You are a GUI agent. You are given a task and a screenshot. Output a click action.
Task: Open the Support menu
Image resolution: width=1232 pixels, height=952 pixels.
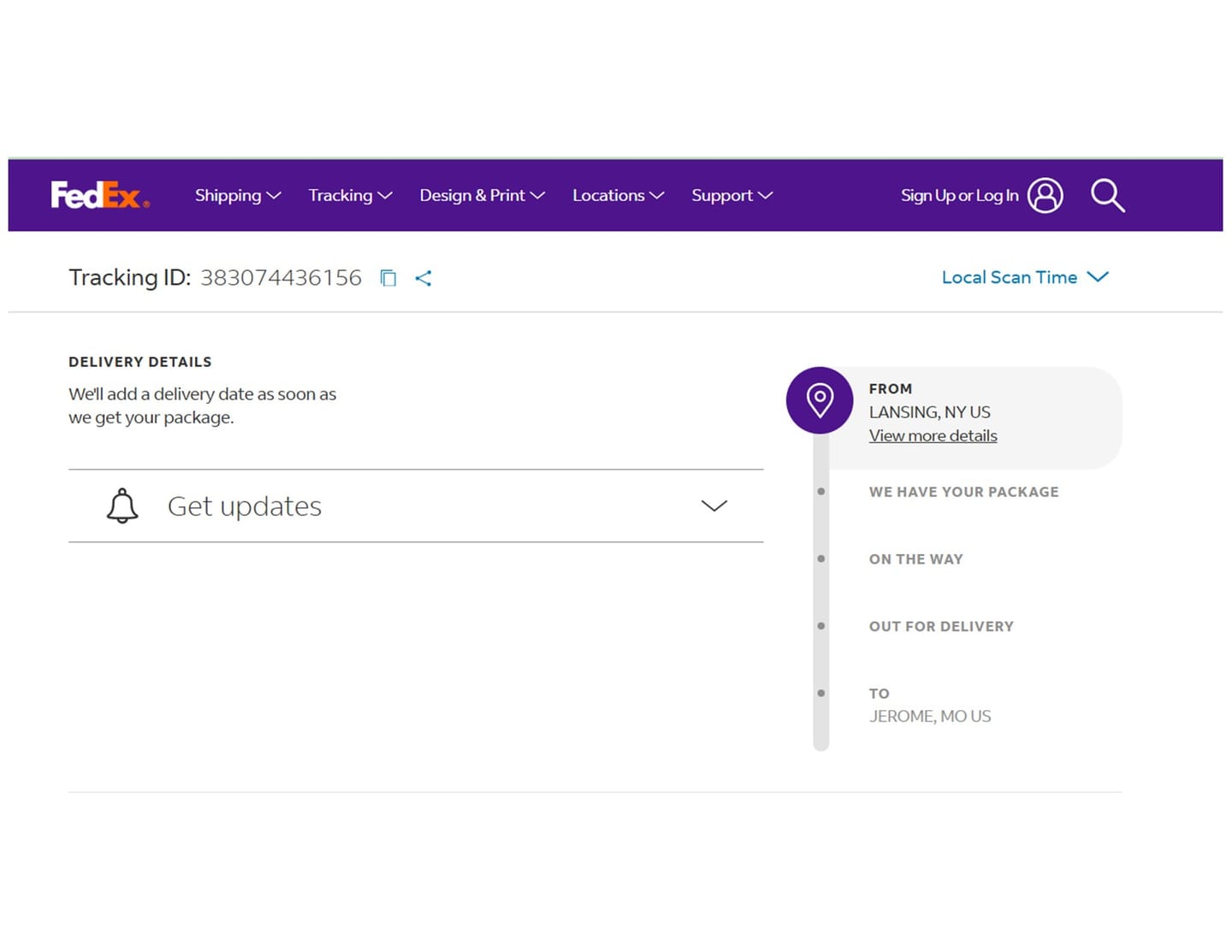(x=731, y=196)
